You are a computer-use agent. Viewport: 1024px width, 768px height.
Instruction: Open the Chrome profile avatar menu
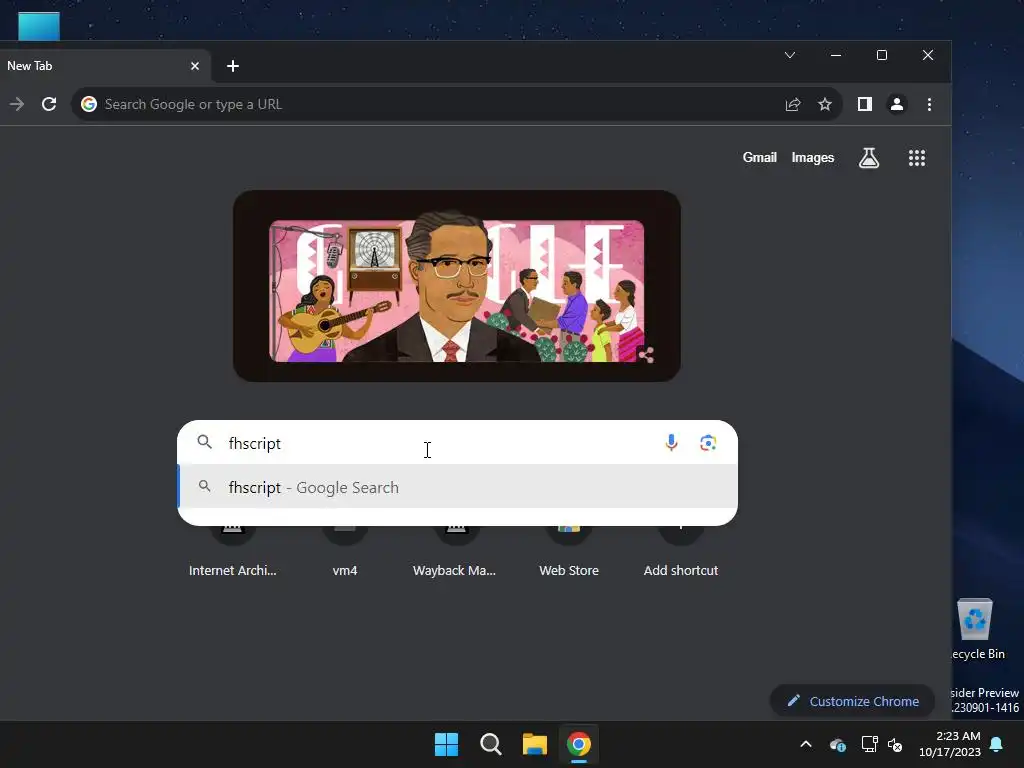(897, 104)
